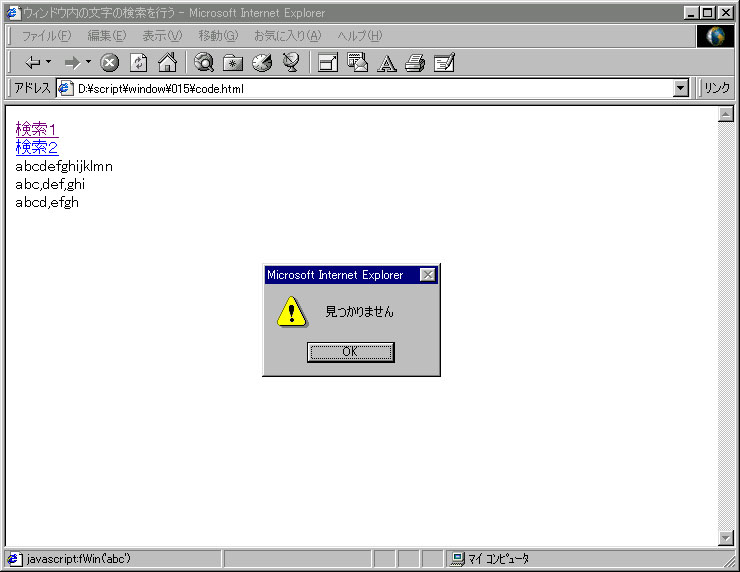Click the 見つかりません message text
The width and height of the screenshot is (740, 572).
359,311
